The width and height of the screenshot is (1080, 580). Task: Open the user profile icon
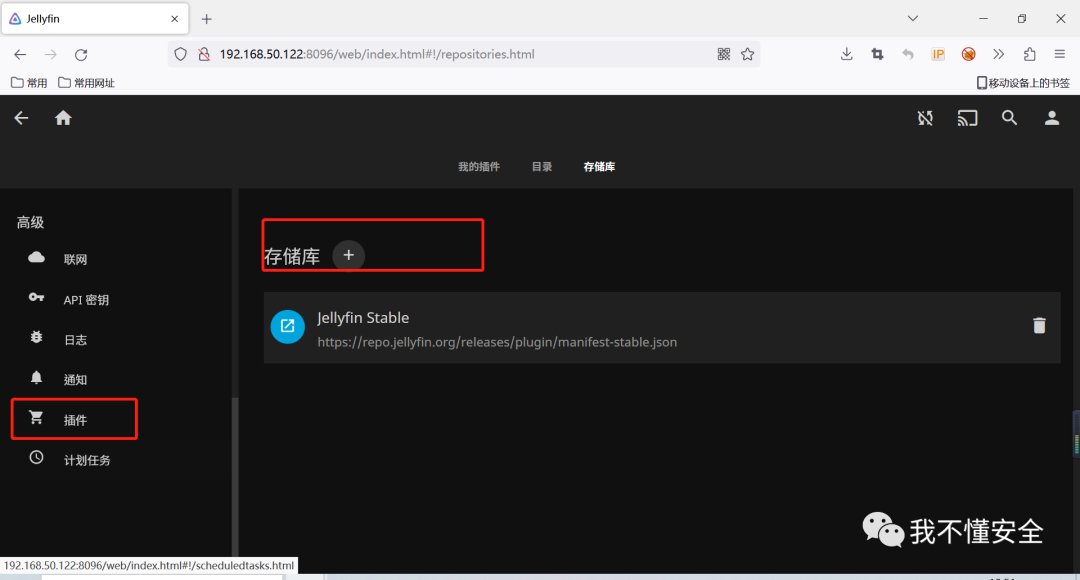pyautogui.click(x=1052, y=118)
